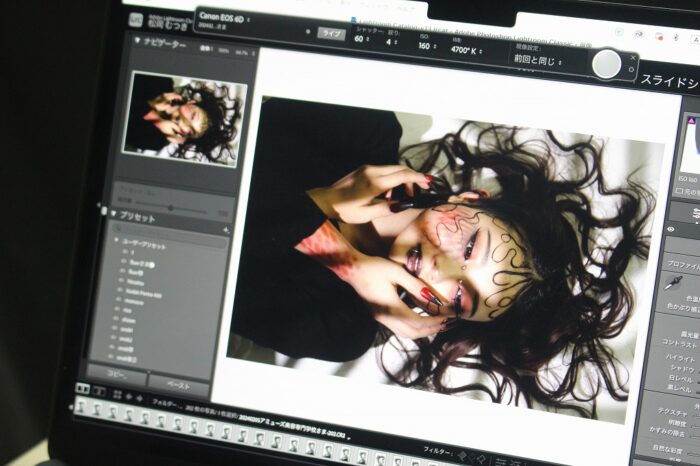Screen dimensions: 700x466
Task: Click the Lightroom Classic LrC logo icon
Action: [x=136, y=20]
